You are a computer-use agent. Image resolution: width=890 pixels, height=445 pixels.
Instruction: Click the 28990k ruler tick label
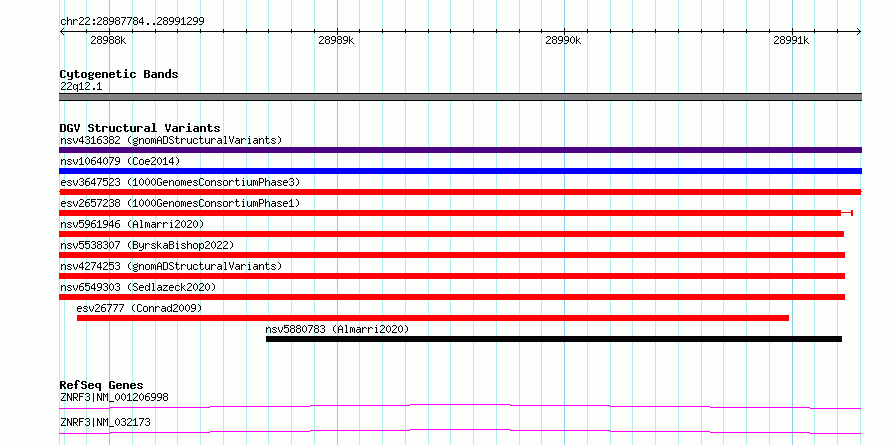click(563, 40)
